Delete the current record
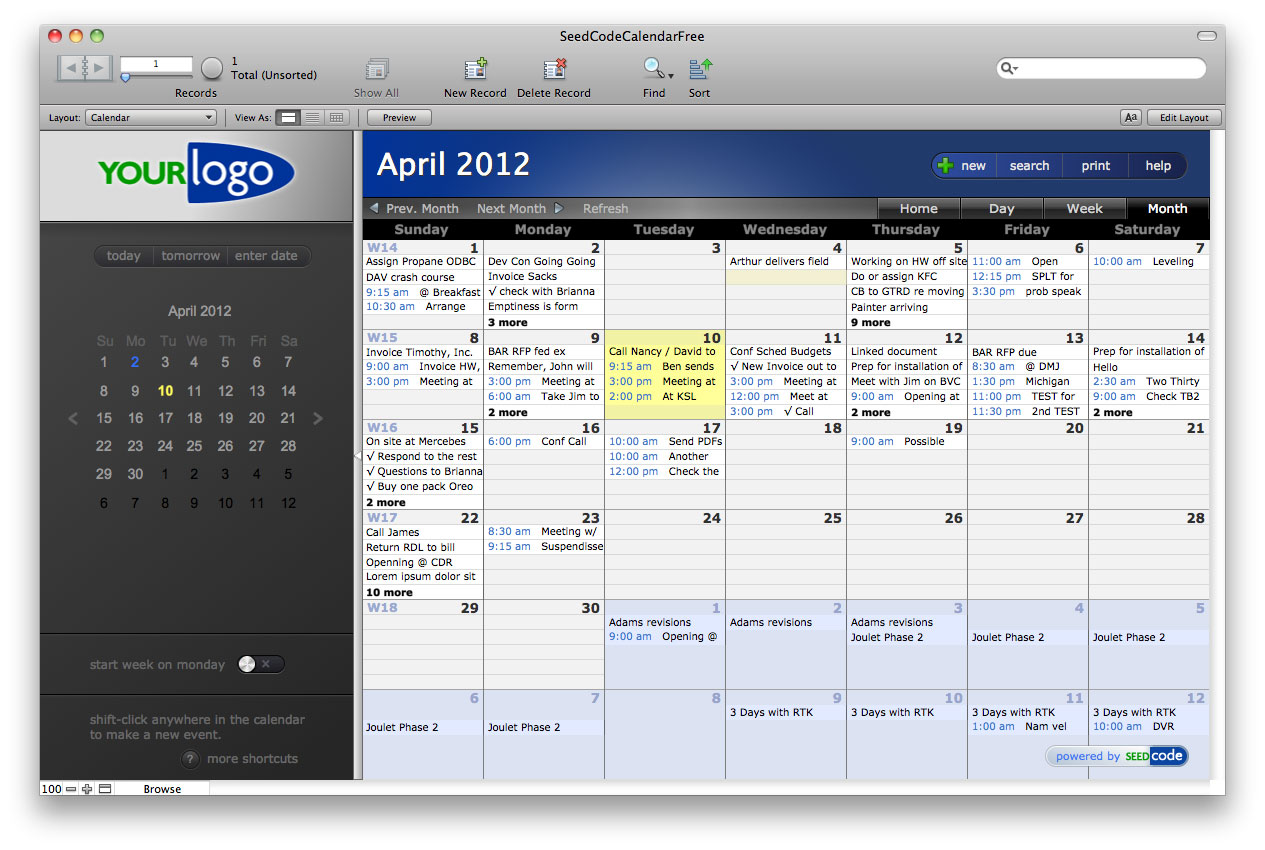 click(553, 72)
